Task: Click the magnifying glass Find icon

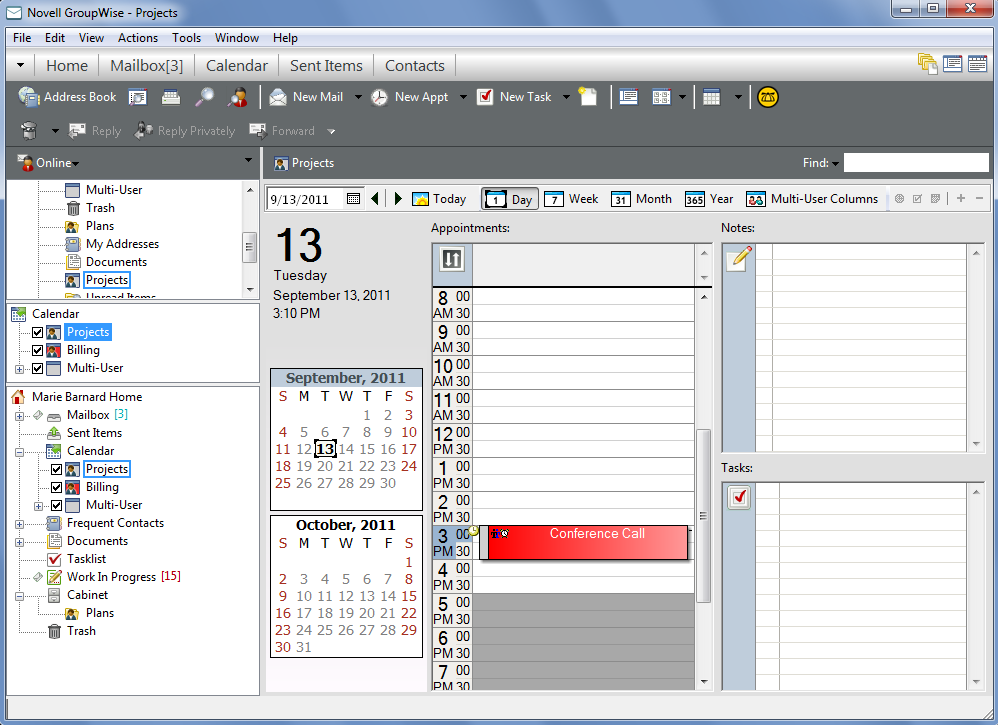Action: pyautogui.click(x=204, y=97)
